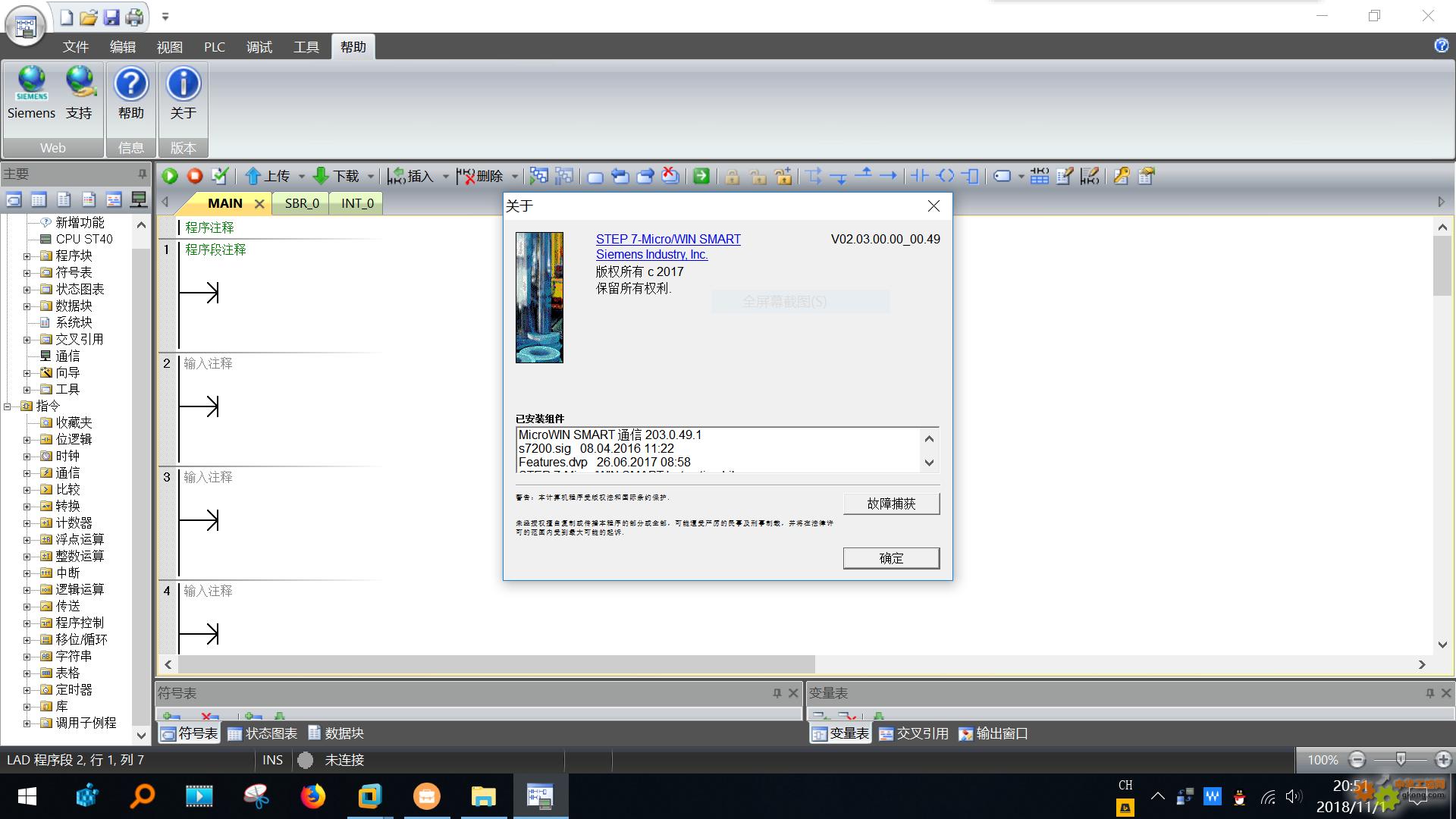Open Windows Start menu
Image resolution: width=1456 pixels, height=819 pixels.
[x=27, y=796]
